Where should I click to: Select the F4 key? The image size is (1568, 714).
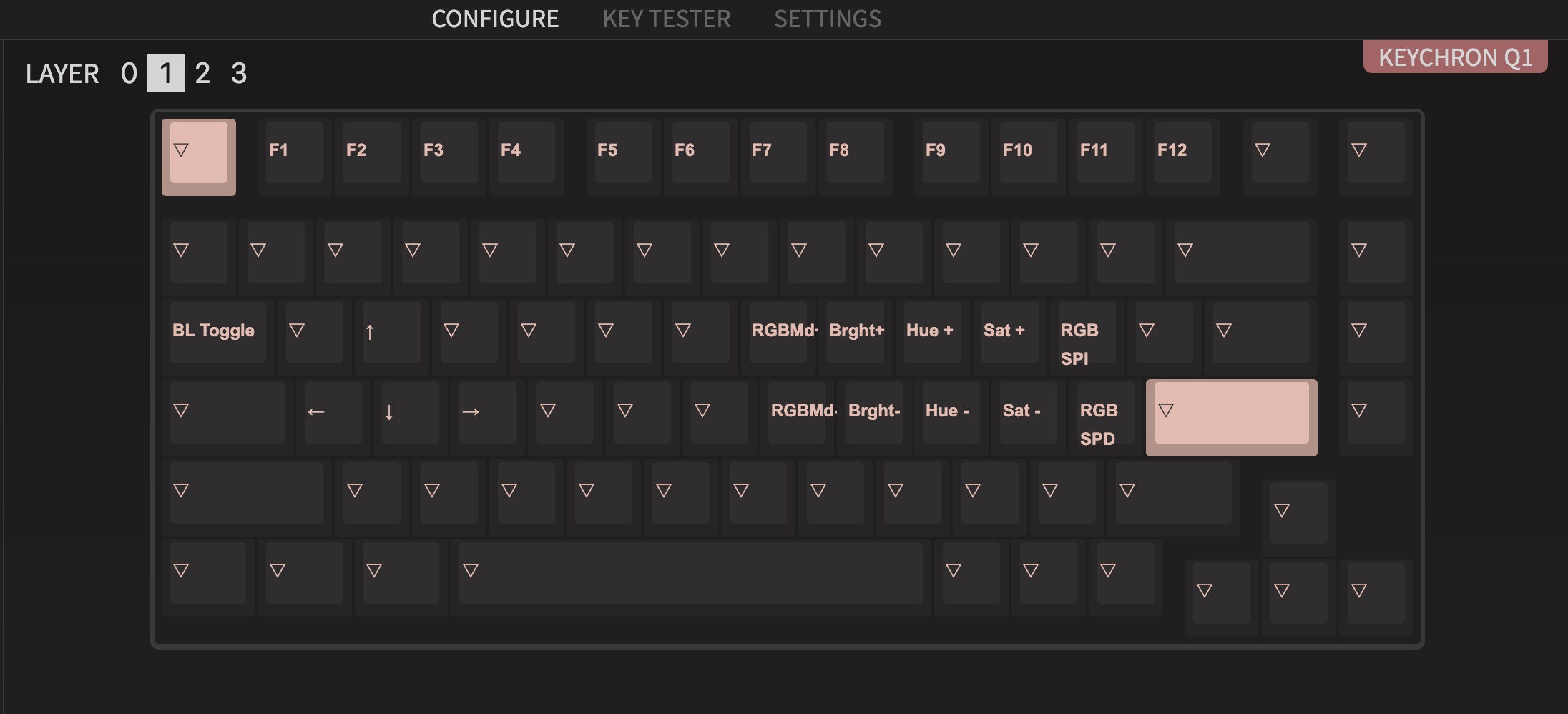[526, 157]
